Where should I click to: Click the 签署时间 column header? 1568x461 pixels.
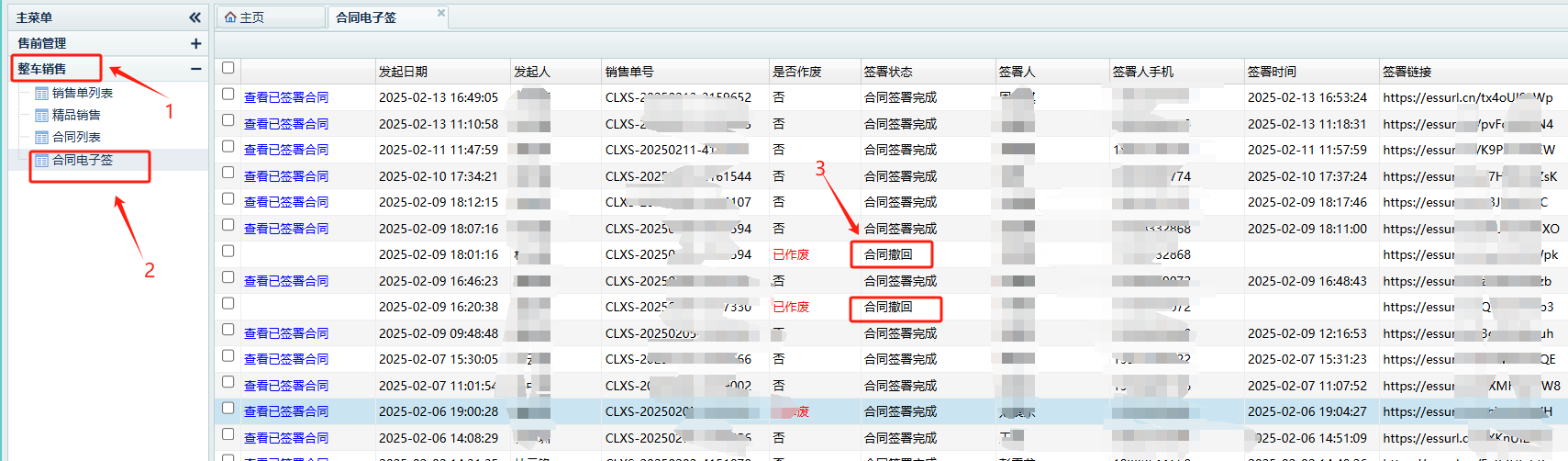click(1272, 72)
